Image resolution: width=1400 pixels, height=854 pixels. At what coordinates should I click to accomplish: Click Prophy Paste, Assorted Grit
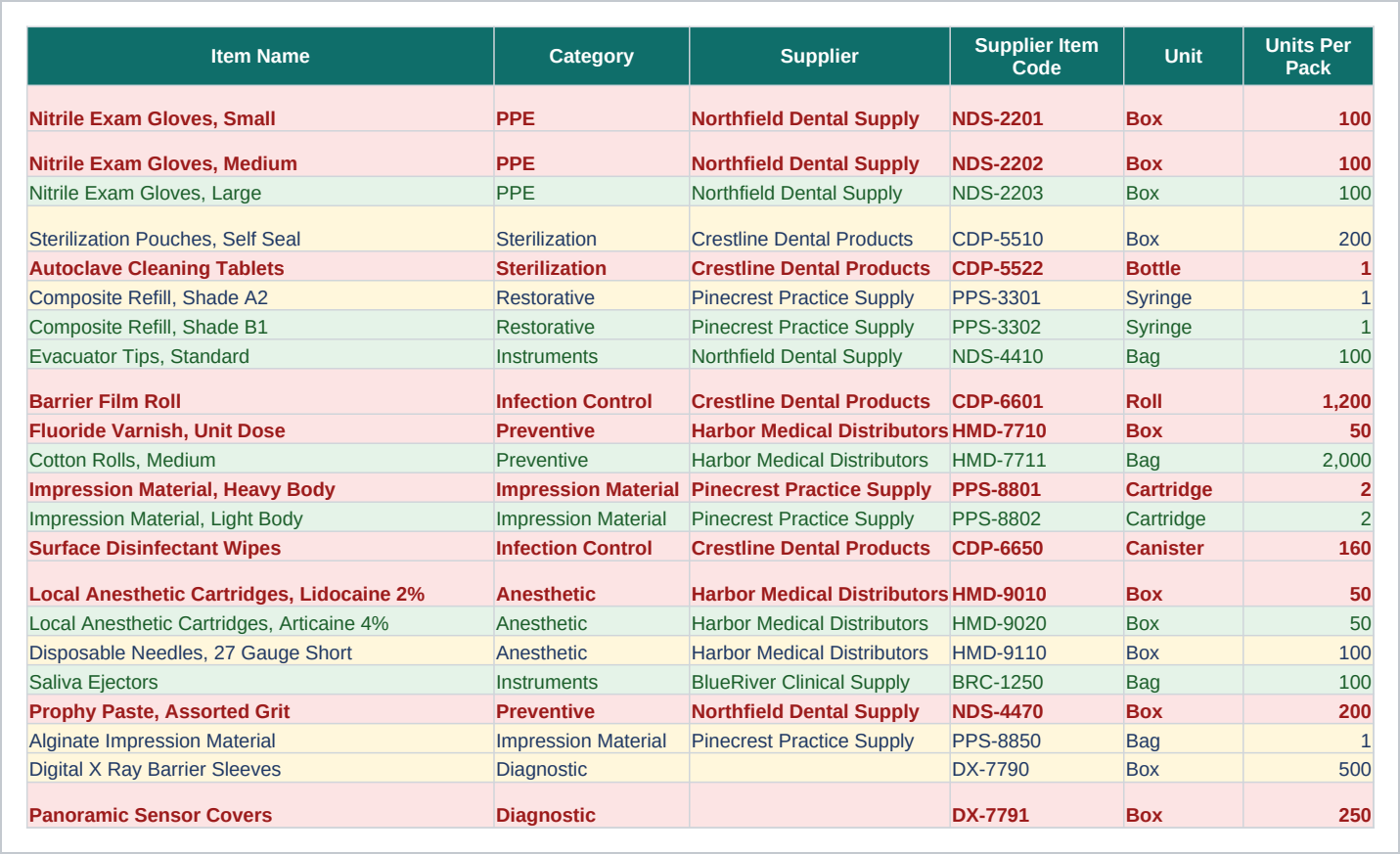click(x=260, y=711)
